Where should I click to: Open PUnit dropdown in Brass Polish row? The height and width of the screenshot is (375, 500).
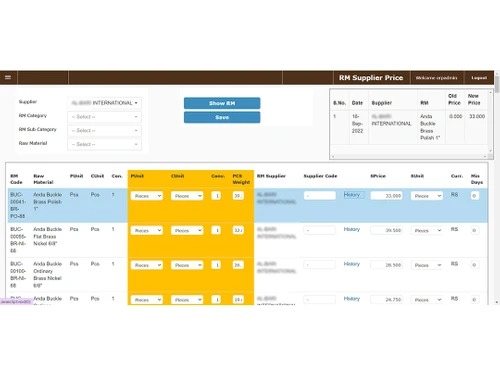click(x=147, y=196)
